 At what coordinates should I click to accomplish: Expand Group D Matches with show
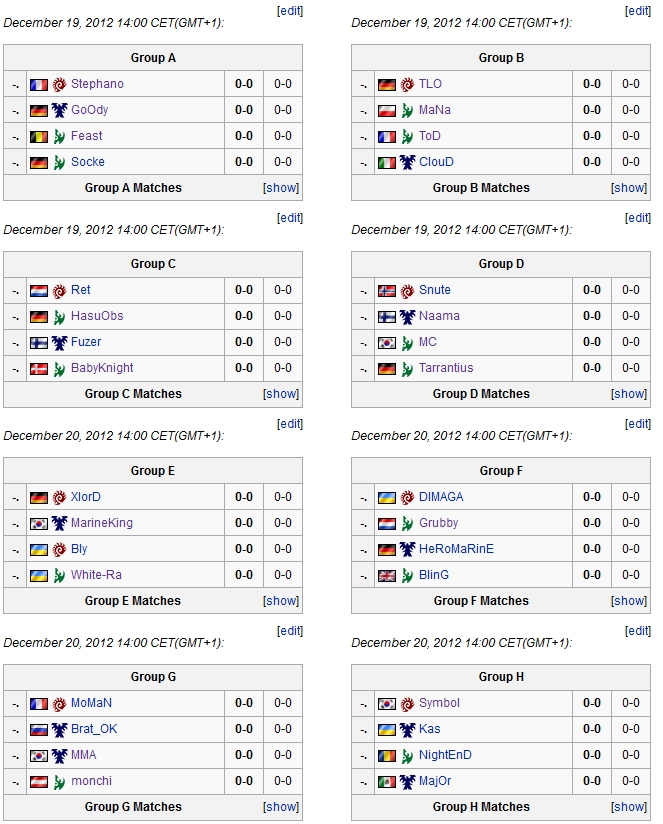tap(629, 394)
